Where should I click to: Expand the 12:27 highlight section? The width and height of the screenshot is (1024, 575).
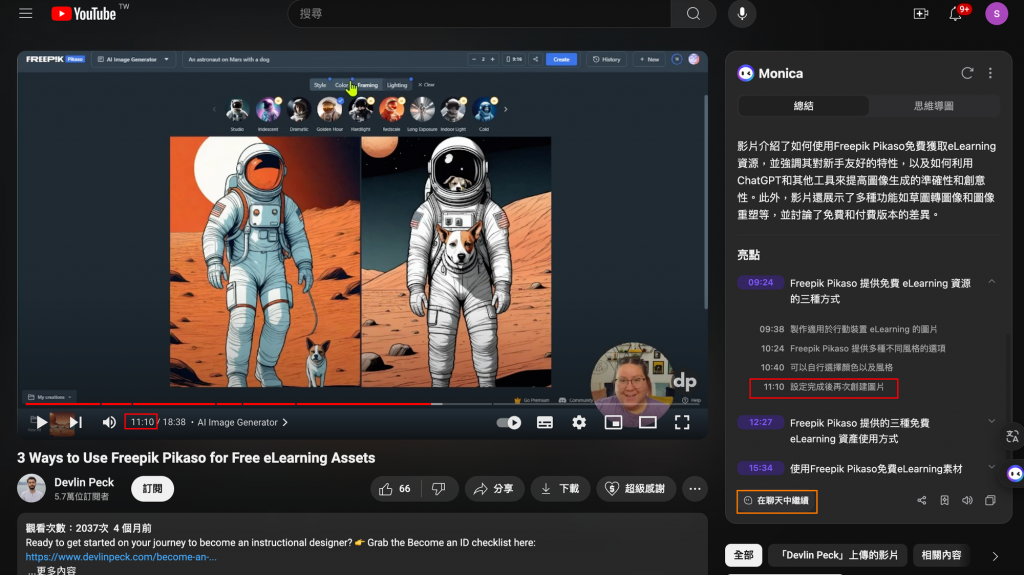(x=991, y=421)
